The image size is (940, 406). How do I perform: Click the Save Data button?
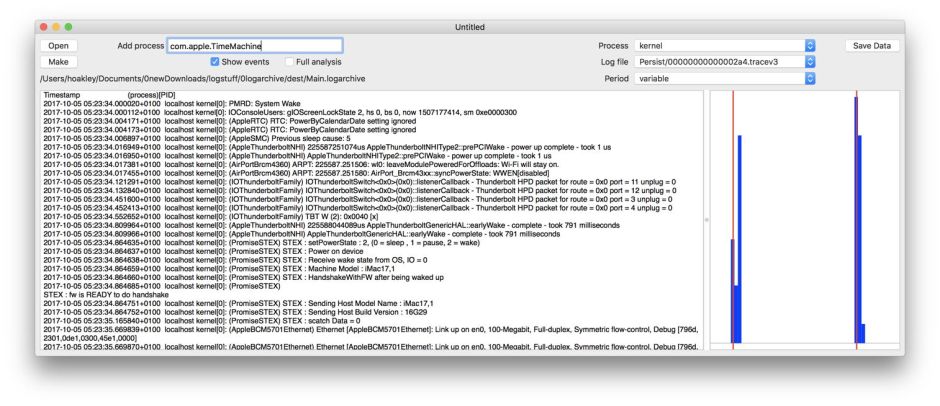pos(871,45)
